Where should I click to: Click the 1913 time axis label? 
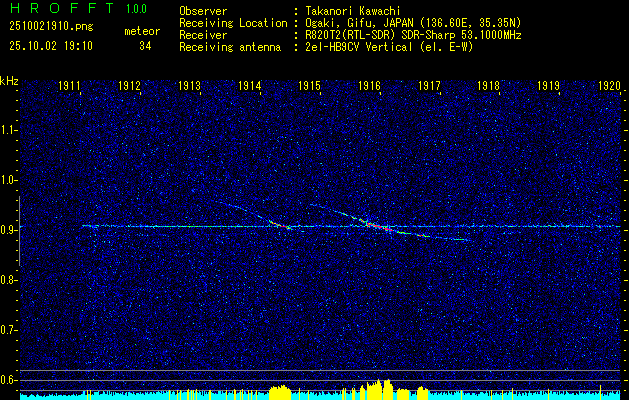[x=189, y=85]
